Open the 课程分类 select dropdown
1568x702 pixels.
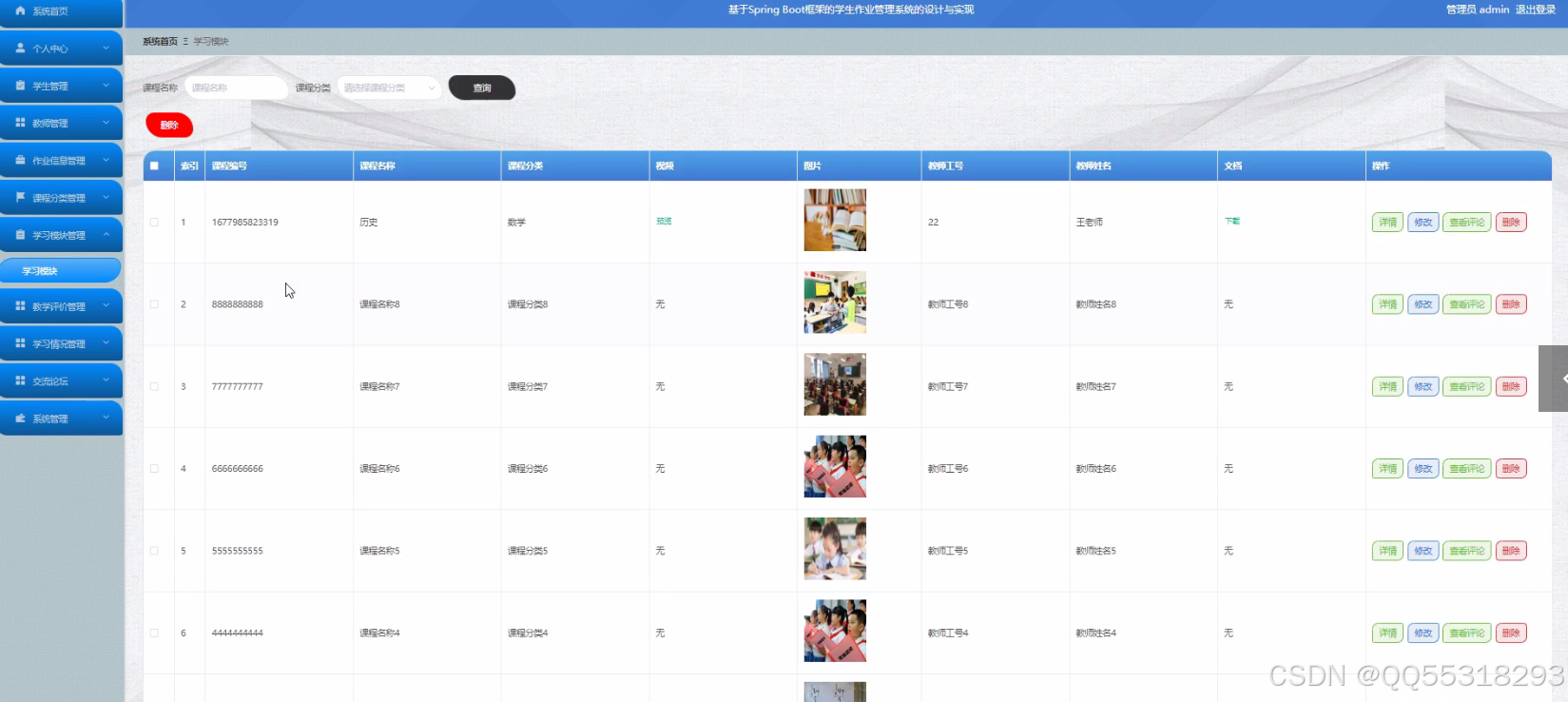click(x=389, y=88)
